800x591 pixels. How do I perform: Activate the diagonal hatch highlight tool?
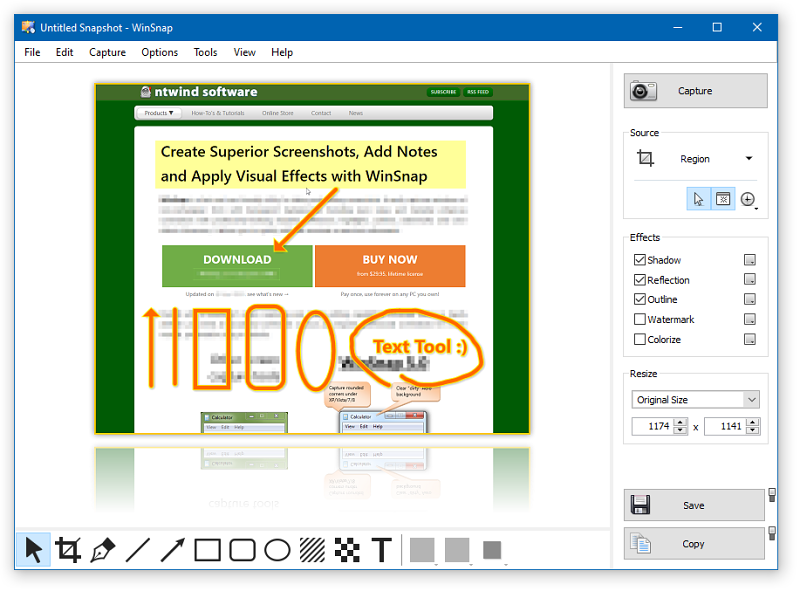coord(312,550)
